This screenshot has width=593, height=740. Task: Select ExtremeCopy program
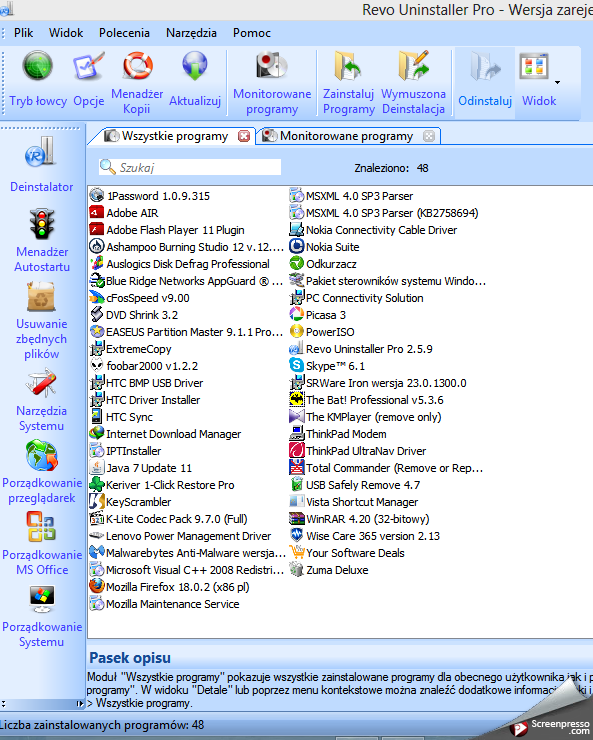pos(131,349)
